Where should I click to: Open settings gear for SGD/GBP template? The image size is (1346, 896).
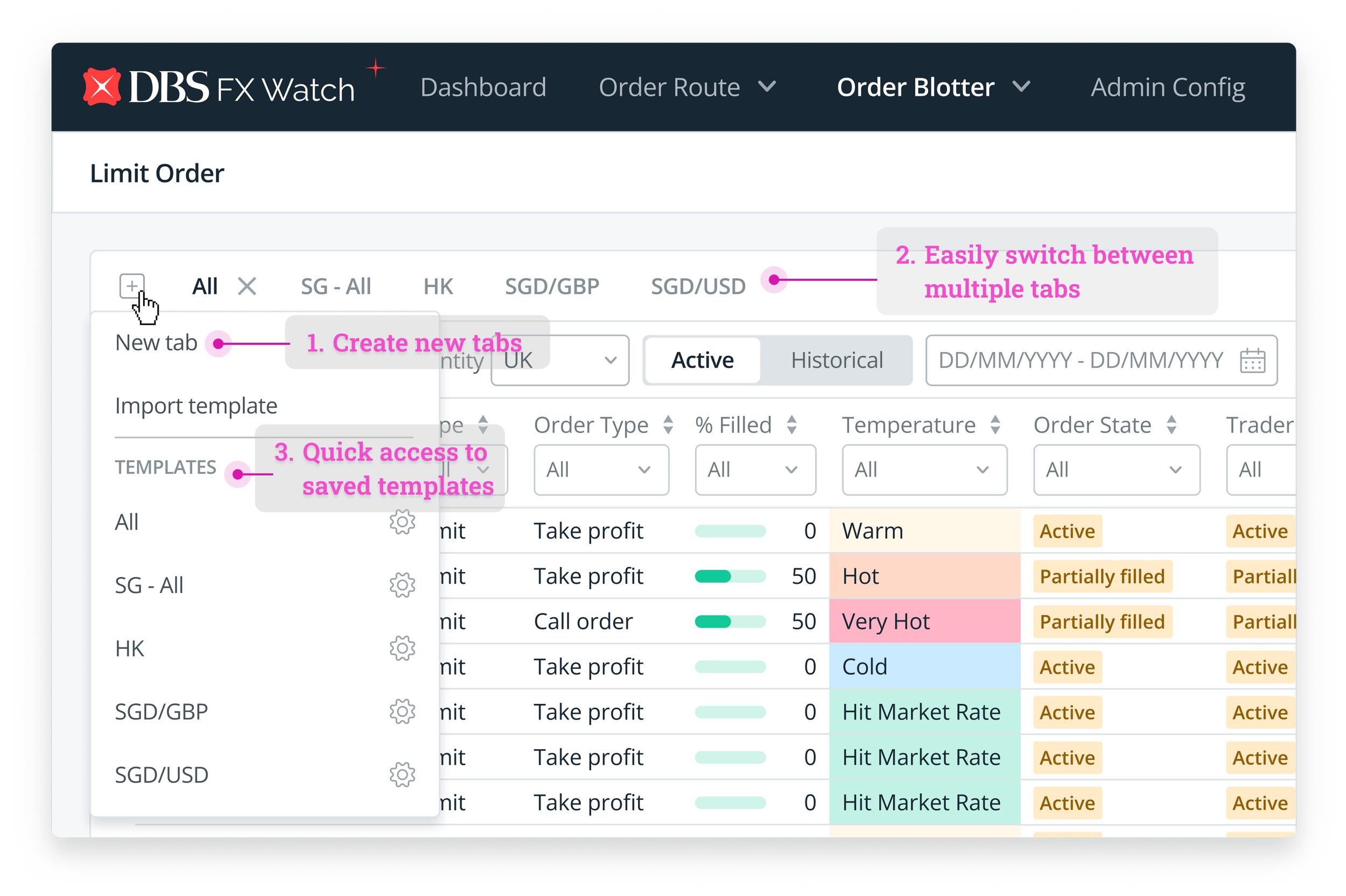pyautogui.click(x=402, y=712)
